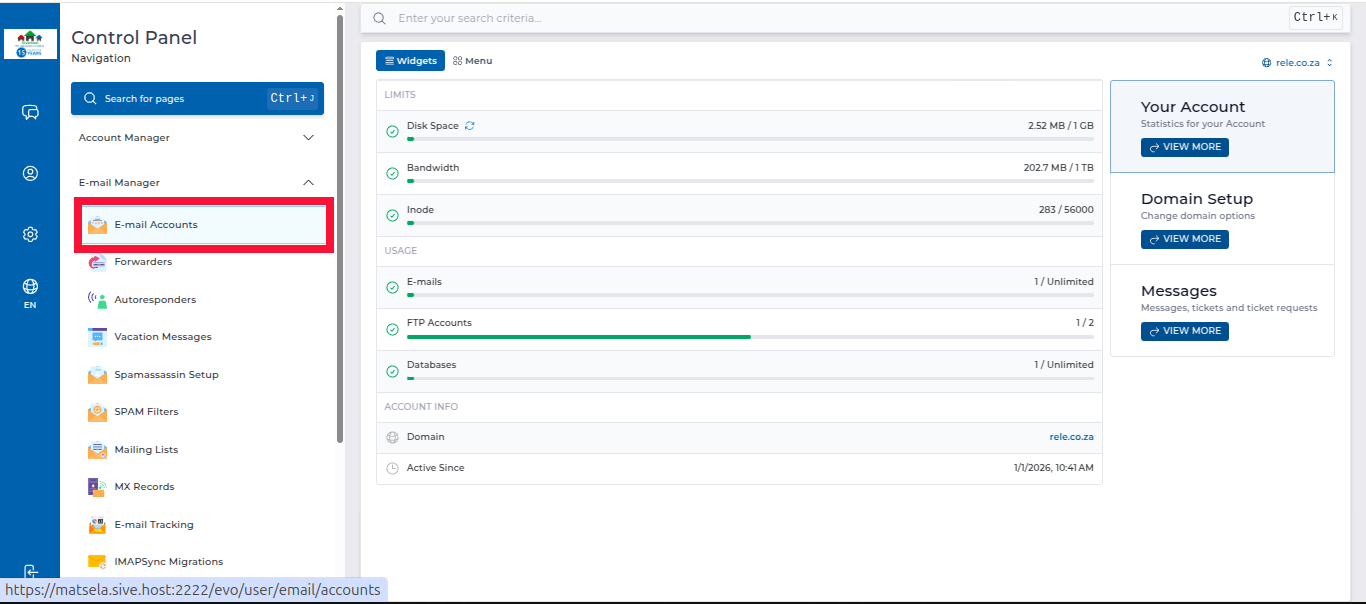Click the FTP Accounts usage progress bar
This screenshot has height=604, width=1366.
coord(749,337)
